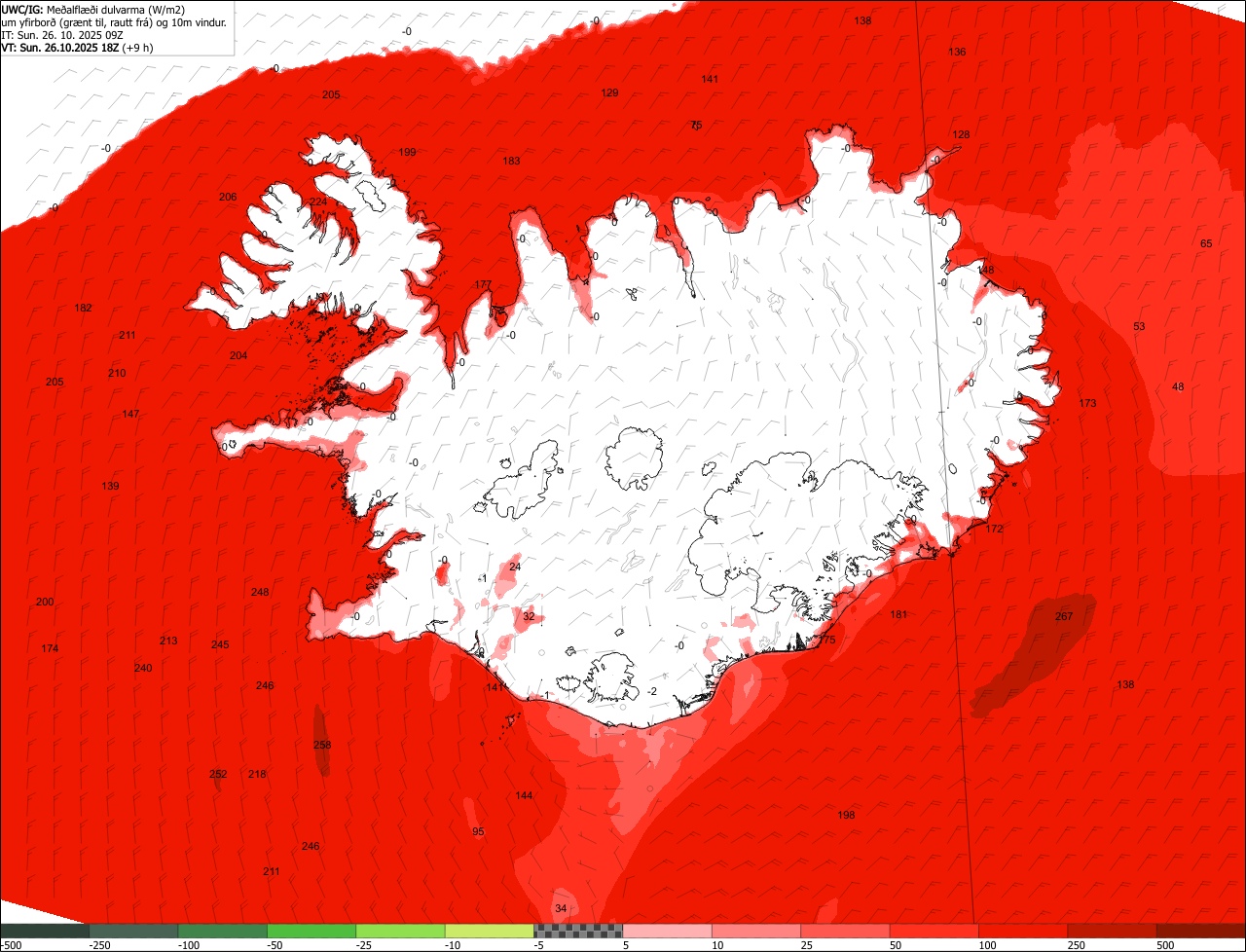Click the map value '53'
Screen dimensions: 1246x952
pyautogui.click(x=1139, y=327)
